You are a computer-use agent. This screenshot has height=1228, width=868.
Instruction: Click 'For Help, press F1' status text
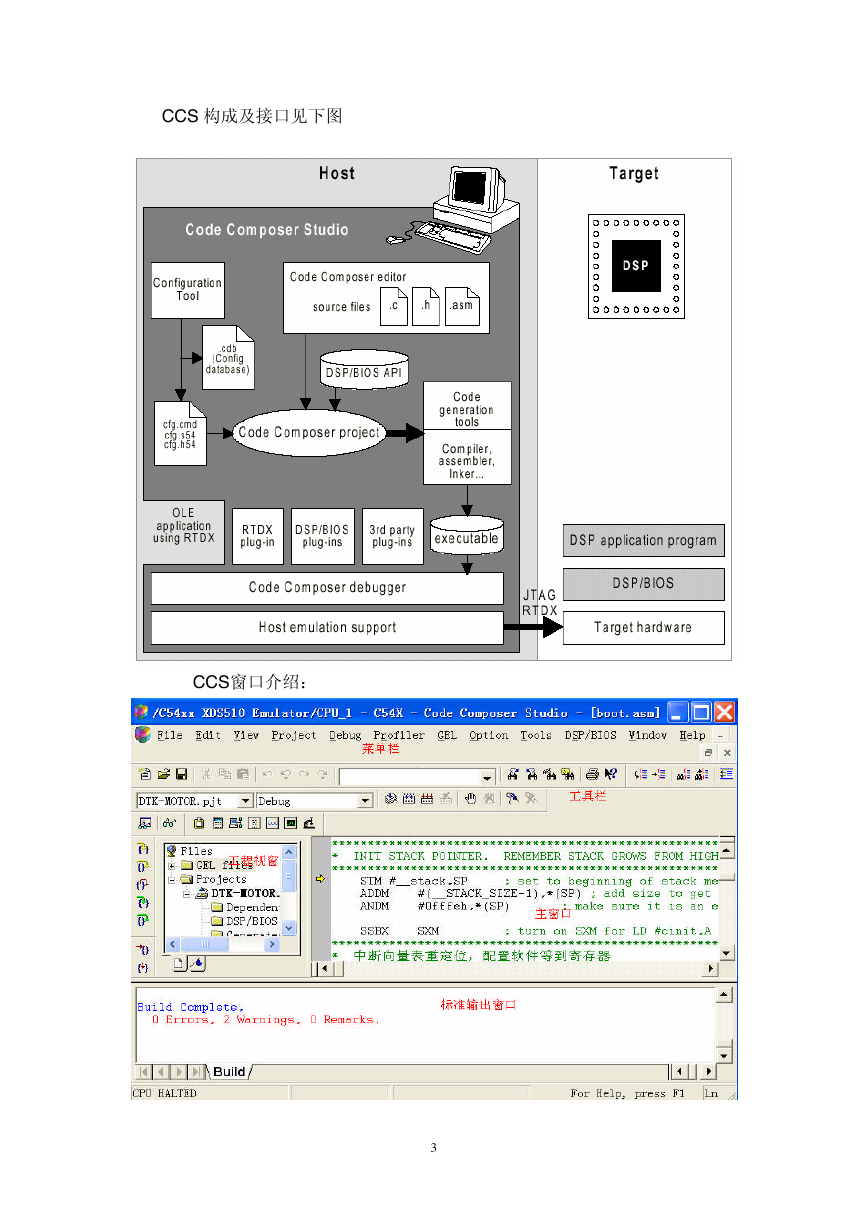[628, 1093]
